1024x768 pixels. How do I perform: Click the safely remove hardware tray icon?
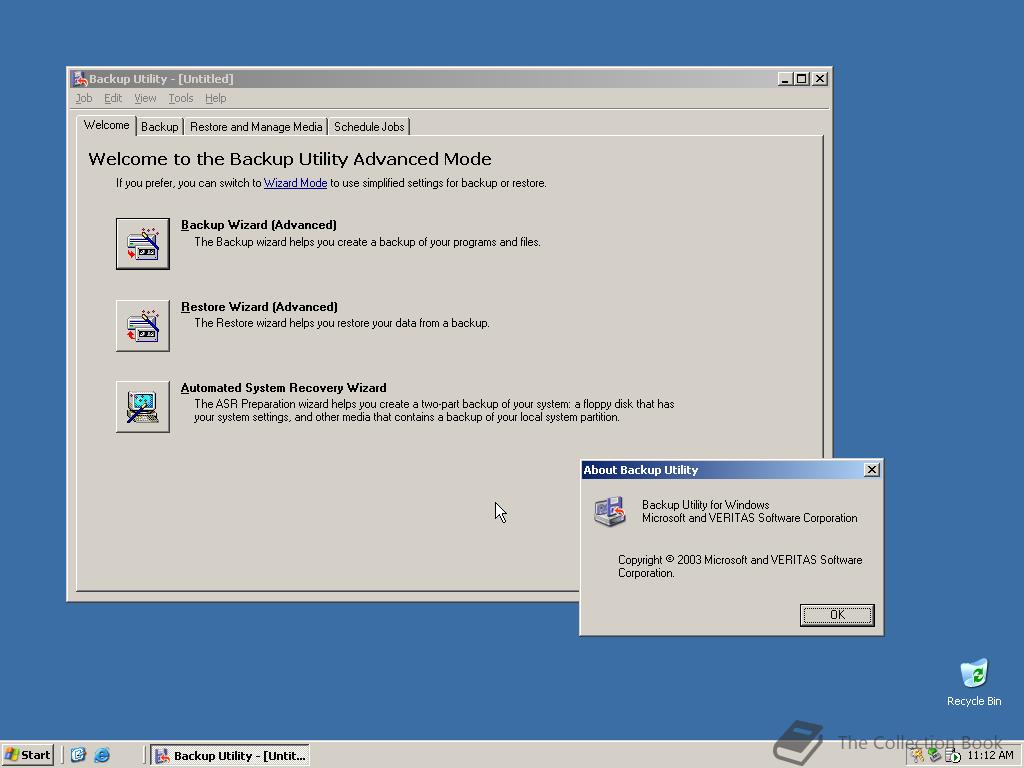(x=935, y=756)
